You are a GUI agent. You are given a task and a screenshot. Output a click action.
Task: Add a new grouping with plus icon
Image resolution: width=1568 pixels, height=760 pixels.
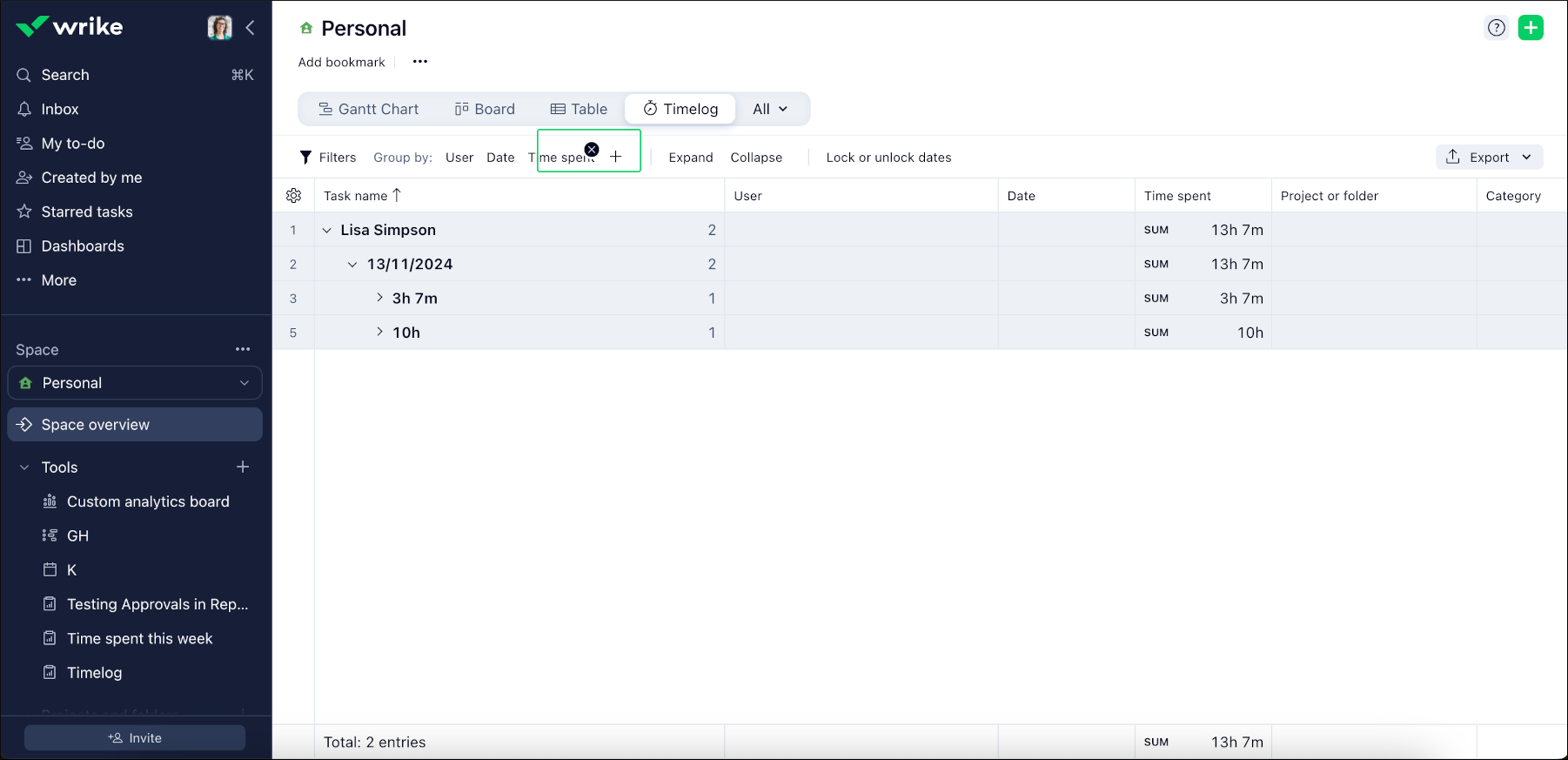tap(616, 157)
